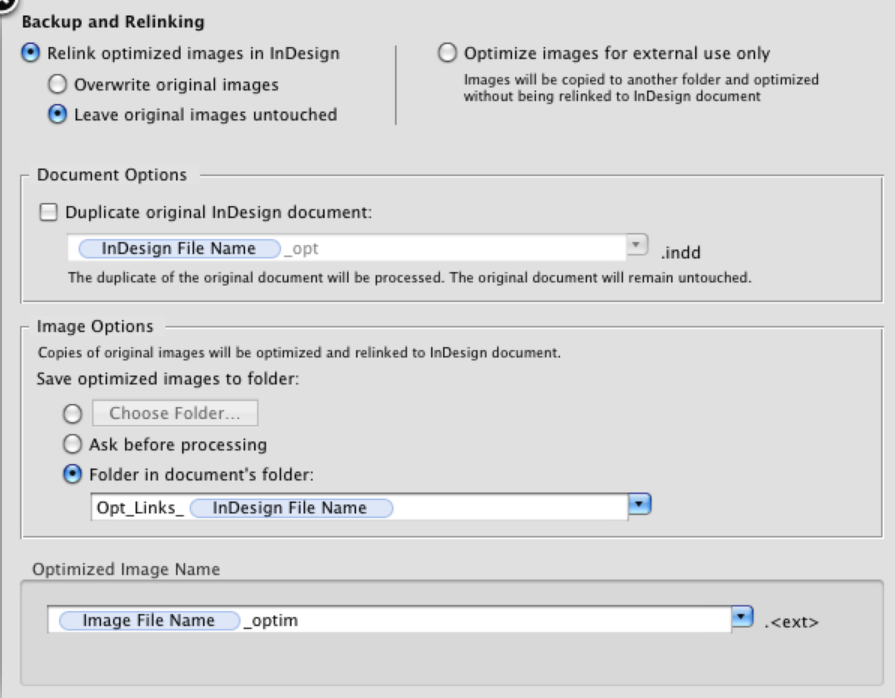
Task: Open the duplicate document name dropdown
Action: (x=636, y=247)
